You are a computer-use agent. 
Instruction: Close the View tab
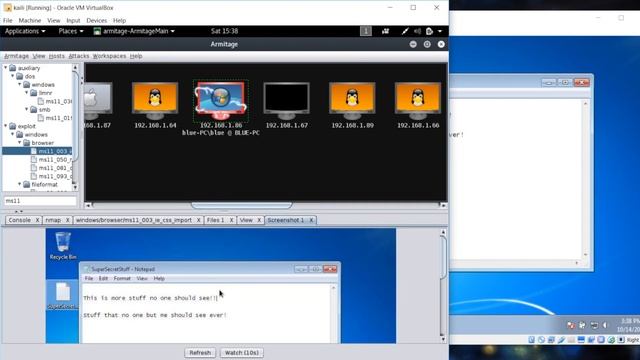[x=259, y=220]
